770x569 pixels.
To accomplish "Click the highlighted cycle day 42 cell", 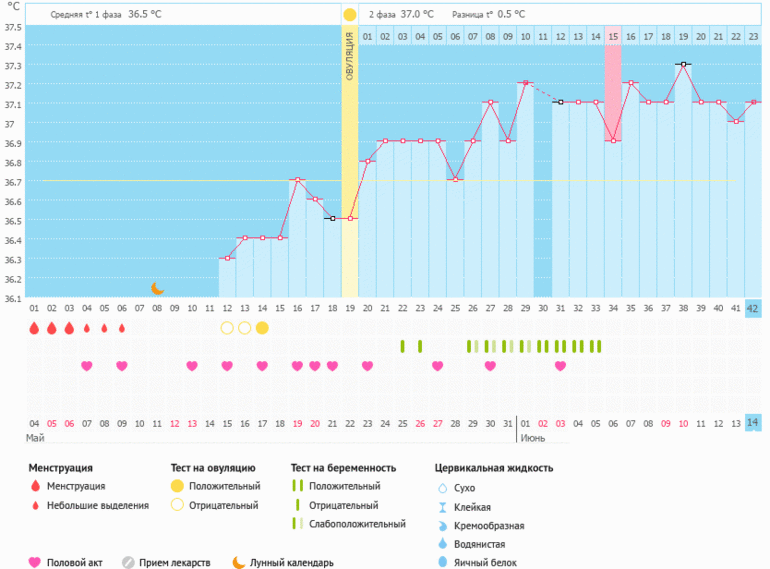I will pos(753,308).
